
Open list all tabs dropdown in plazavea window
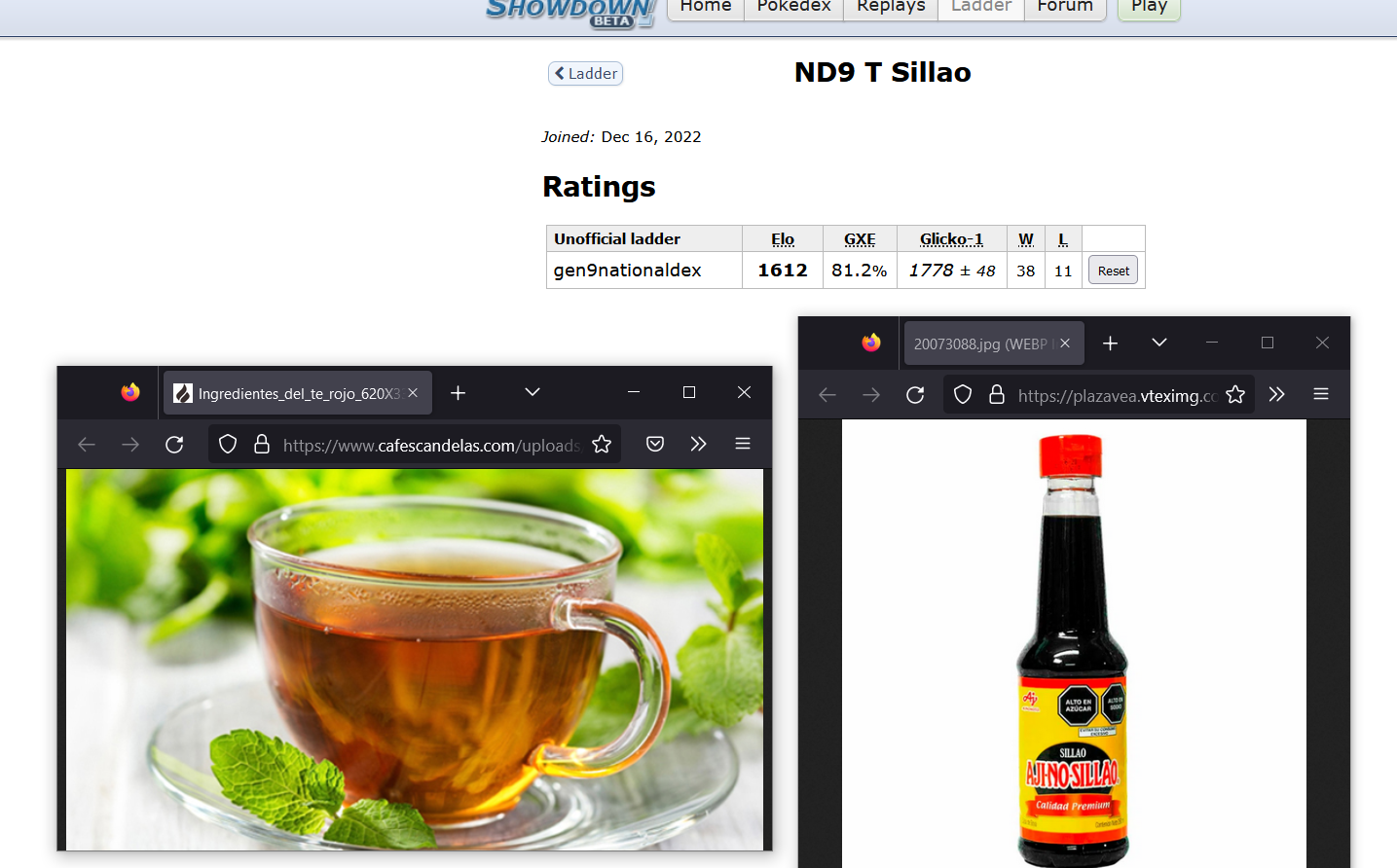pos(1158,343)
